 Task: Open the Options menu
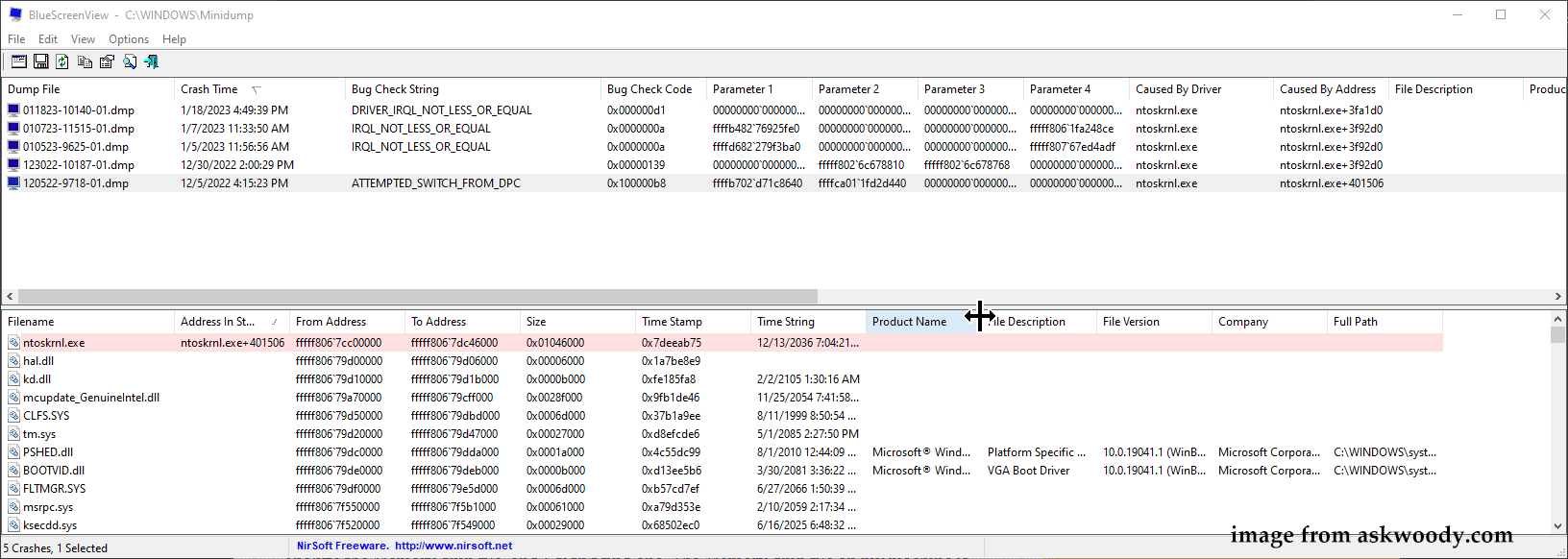129,39
